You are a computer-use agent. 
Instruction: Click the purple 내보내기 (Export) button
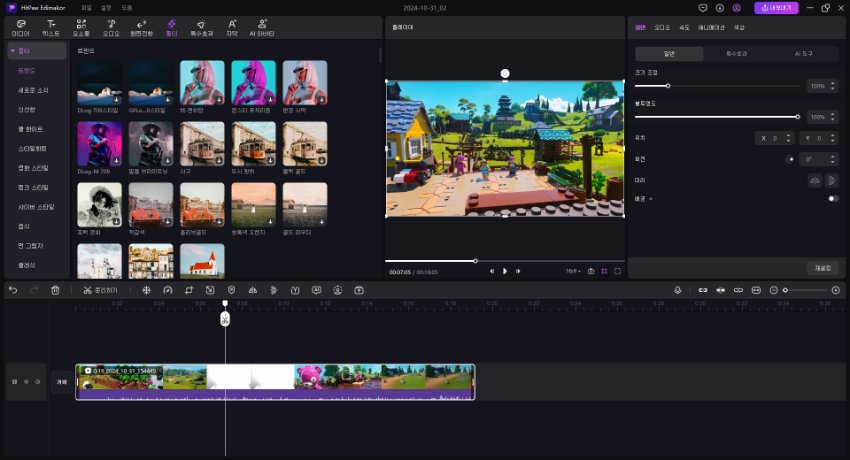[x=778, y=8]
